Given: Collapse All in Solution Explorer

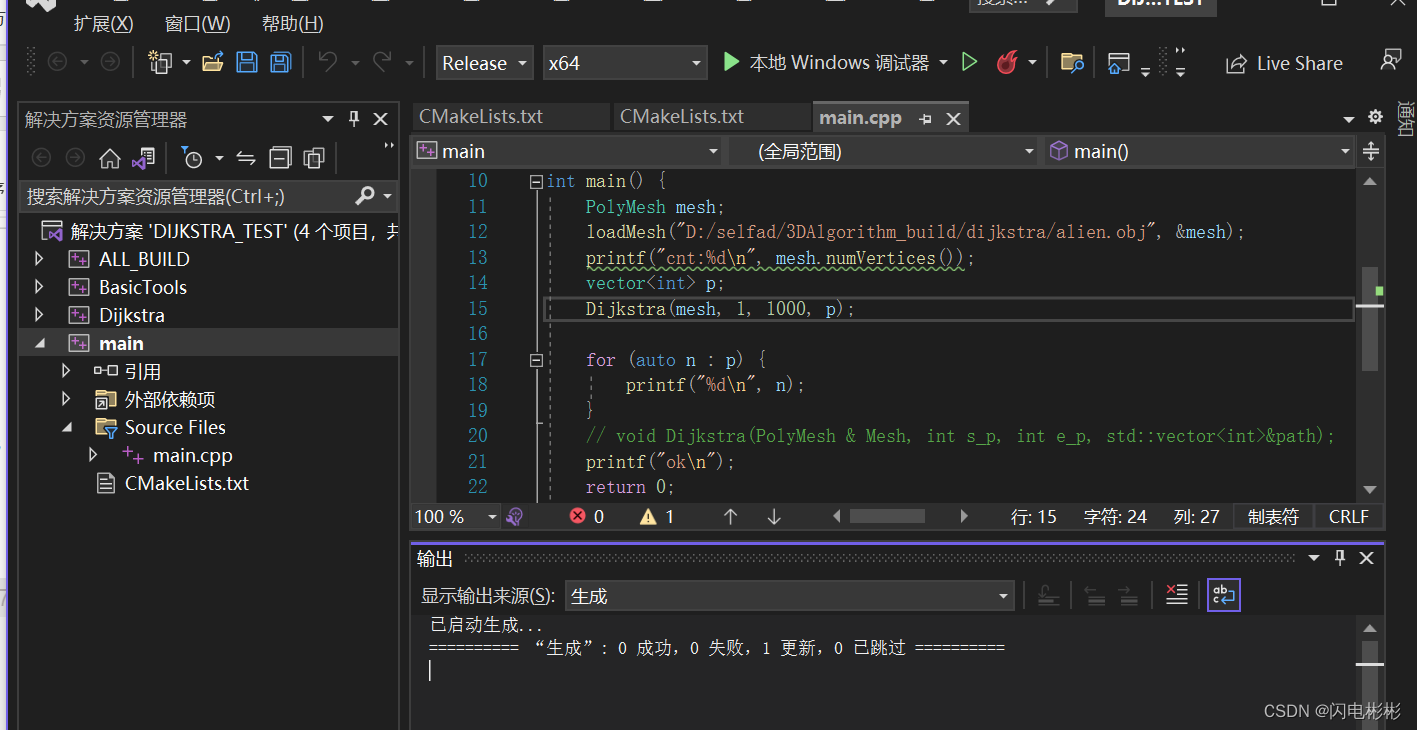Looking at the screenshot, I should (x=281, y=158).
